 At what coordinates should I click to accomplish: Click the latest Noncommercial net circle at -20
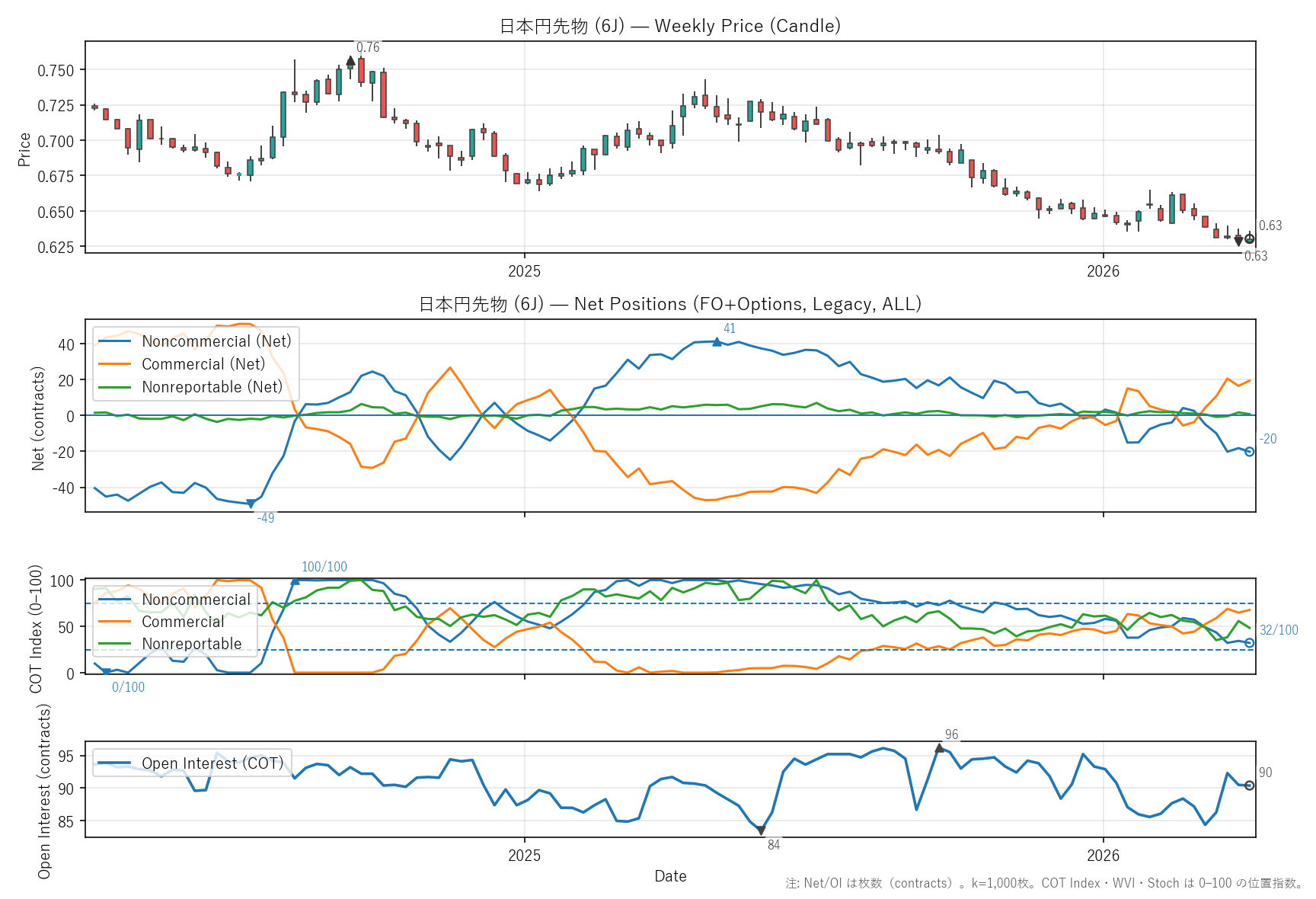point(1249,452)
